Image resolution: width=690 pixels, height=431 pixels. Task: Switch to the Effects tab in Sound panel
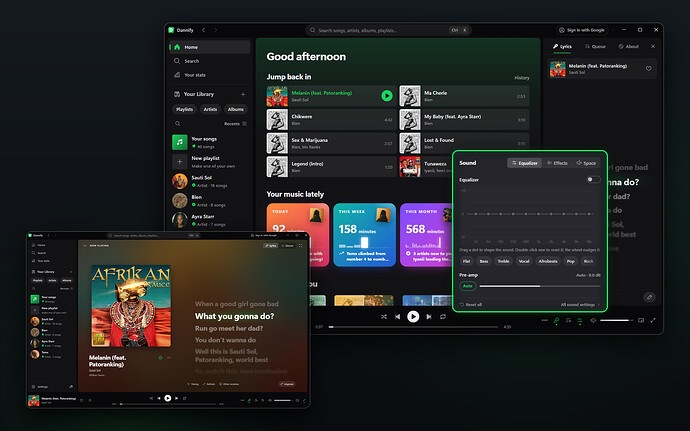coord(557,163)
